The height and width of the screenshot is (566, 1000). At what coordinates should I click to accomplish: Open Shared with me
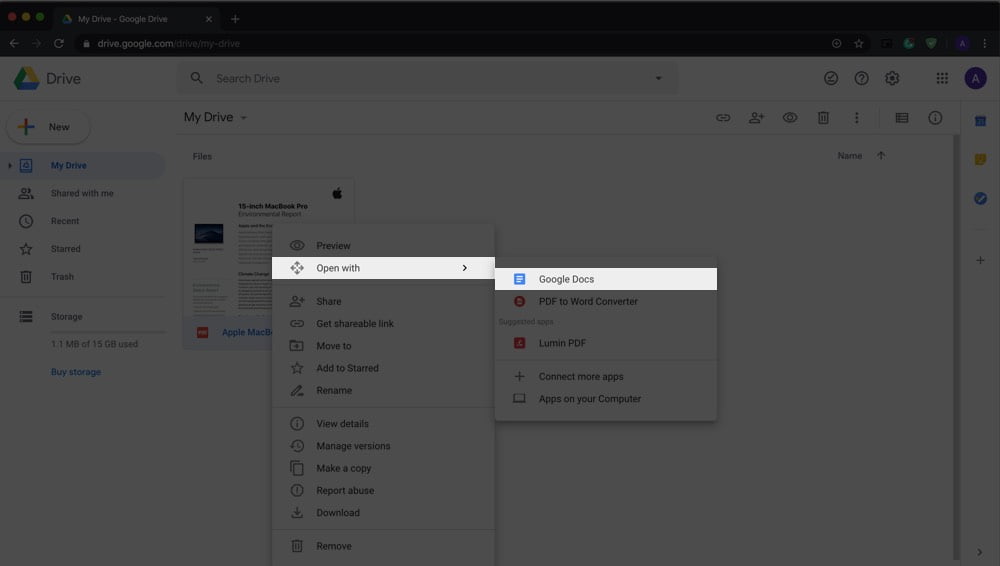point(83,193)
